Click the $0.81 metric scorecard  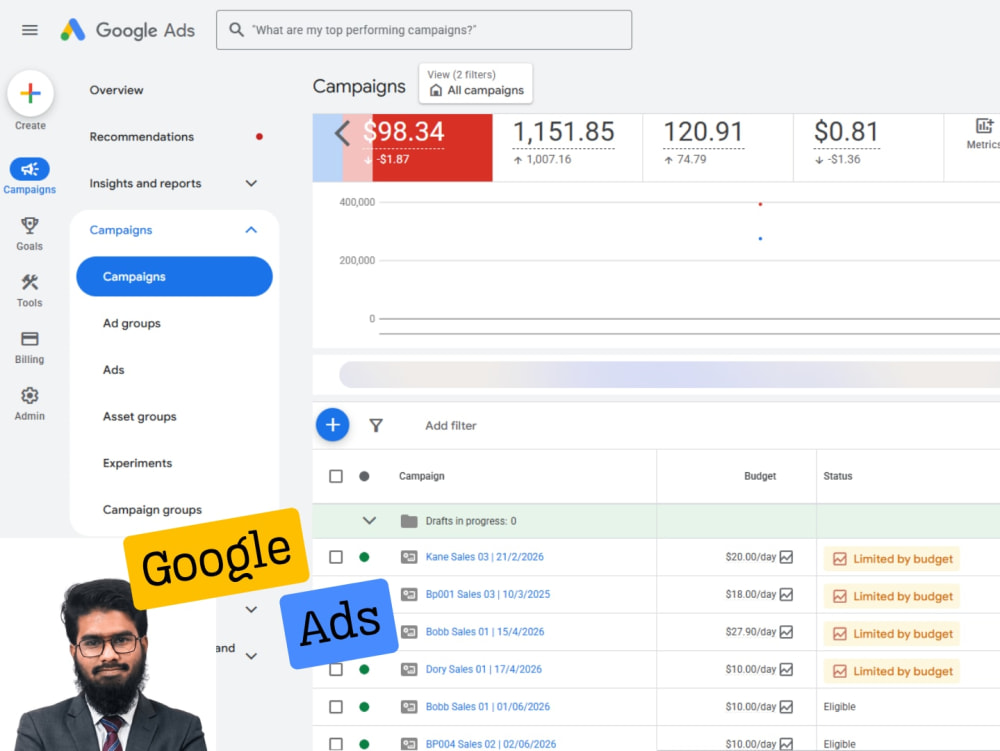coord(869,147)
